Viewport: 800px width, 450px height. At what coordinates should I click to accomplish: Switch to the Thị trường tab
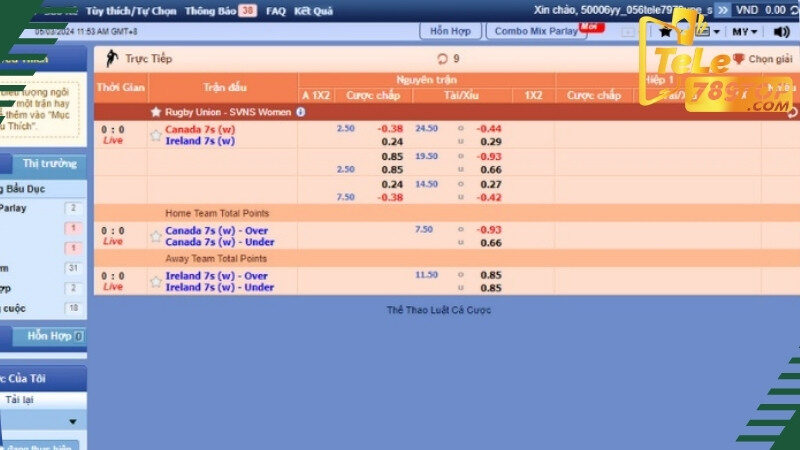tap(50, 163)
